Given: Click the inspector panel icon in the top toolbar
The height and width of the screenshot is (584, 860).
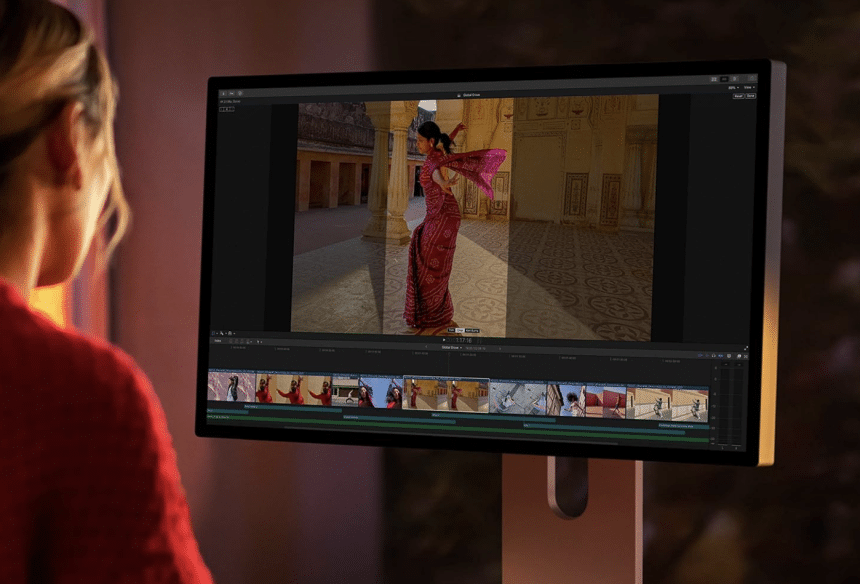Looking at the screenshot, I should tap(735, 78).
